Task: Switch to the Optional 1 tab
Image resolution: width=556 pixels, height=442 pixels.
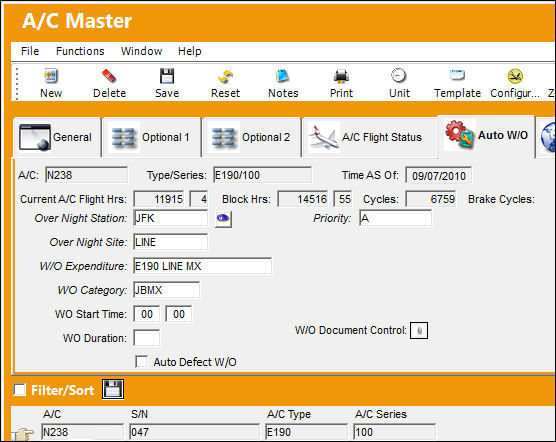Action: tap(151, 137)
